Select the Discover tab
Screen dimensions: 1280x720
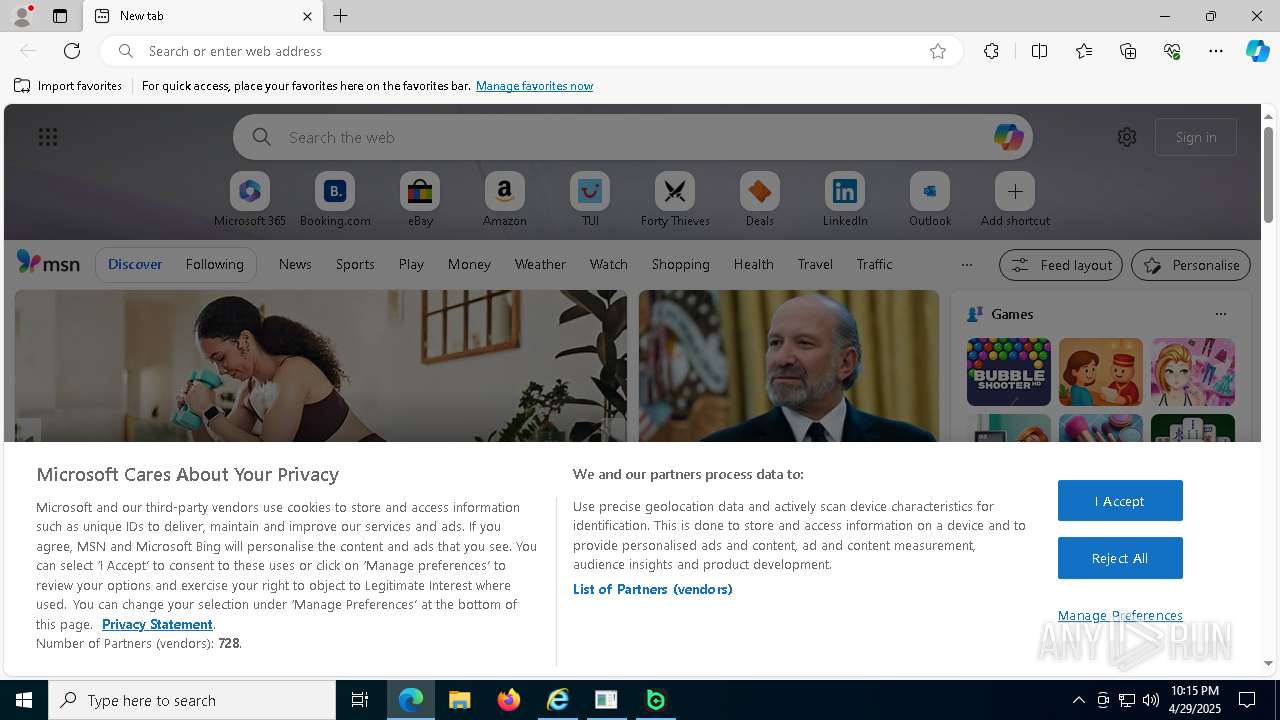(135, 264)
